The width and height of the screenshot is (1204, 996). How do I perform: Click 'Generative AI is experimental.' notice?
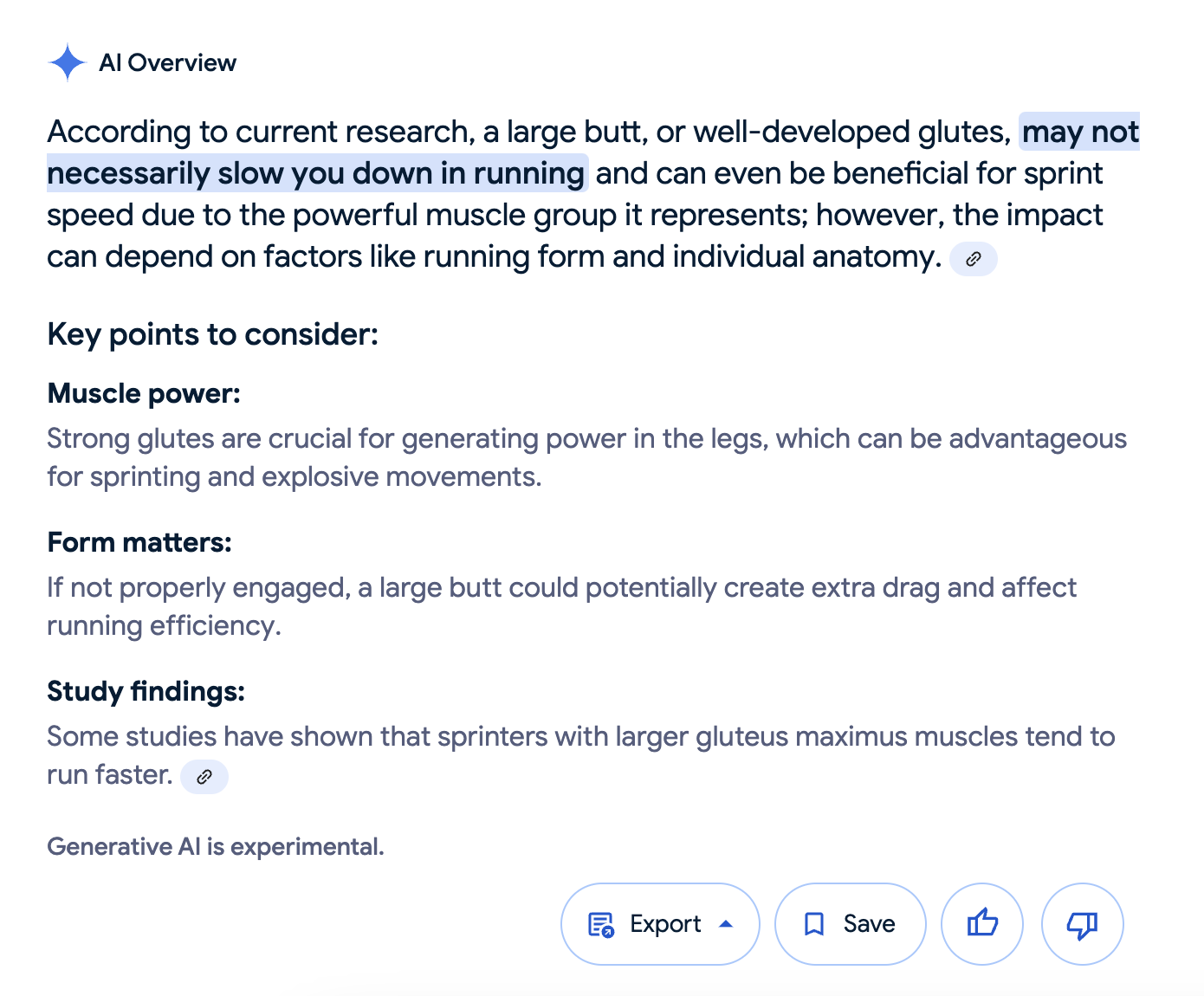(x=216, y=846)
